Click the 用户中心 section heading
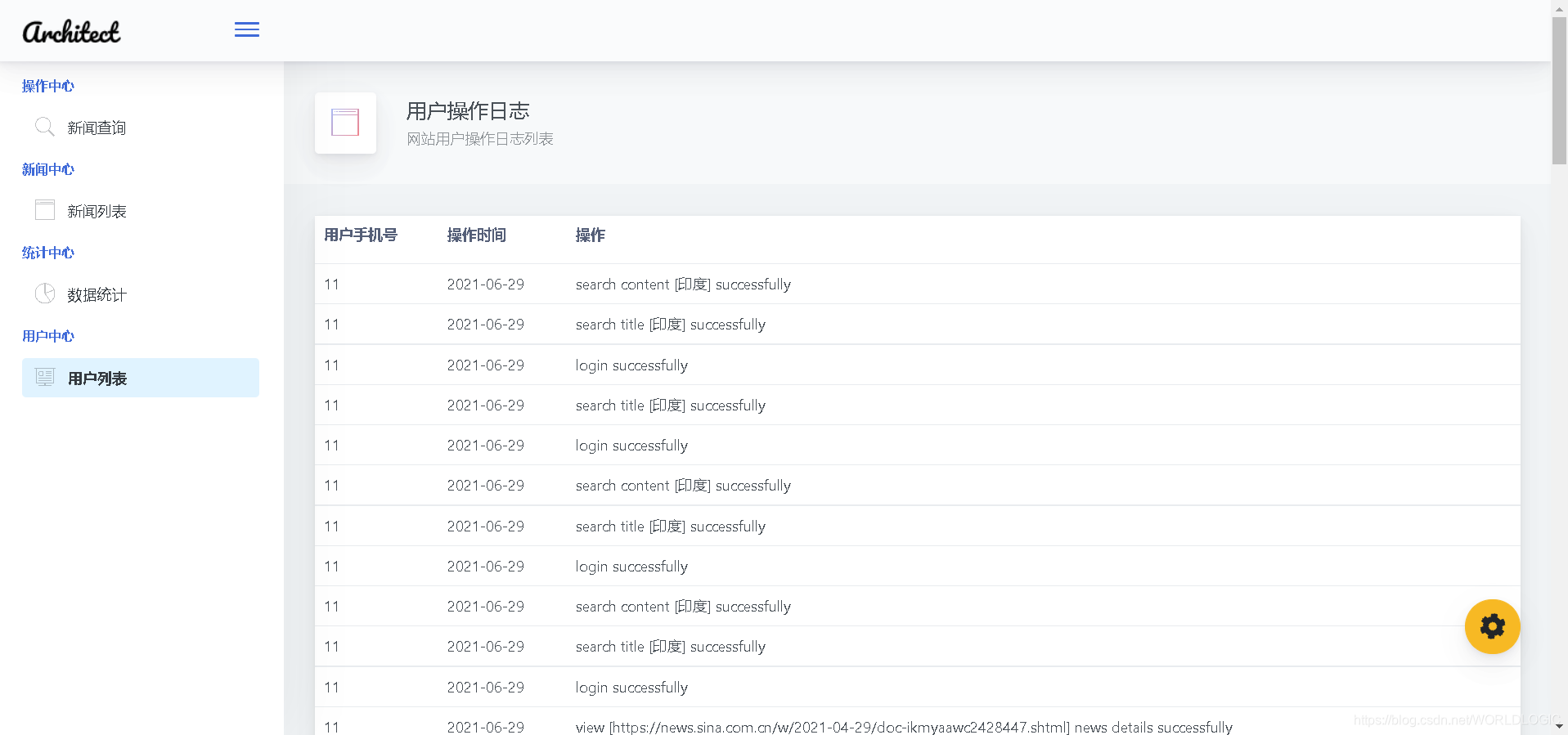 [x=48, y=336]
